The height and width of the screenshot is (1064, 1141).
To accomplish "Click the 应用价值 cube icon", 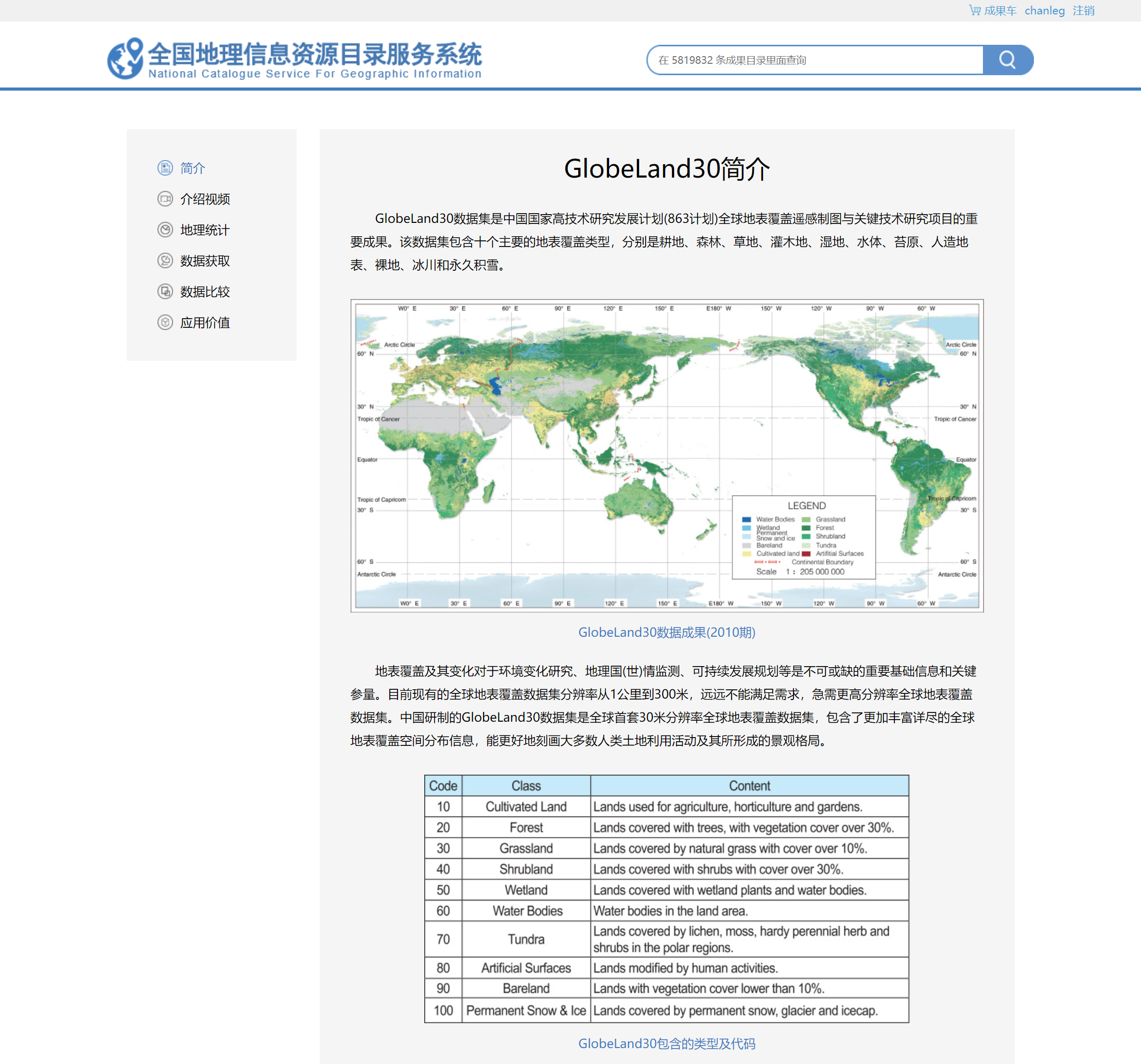I will 165,323.
